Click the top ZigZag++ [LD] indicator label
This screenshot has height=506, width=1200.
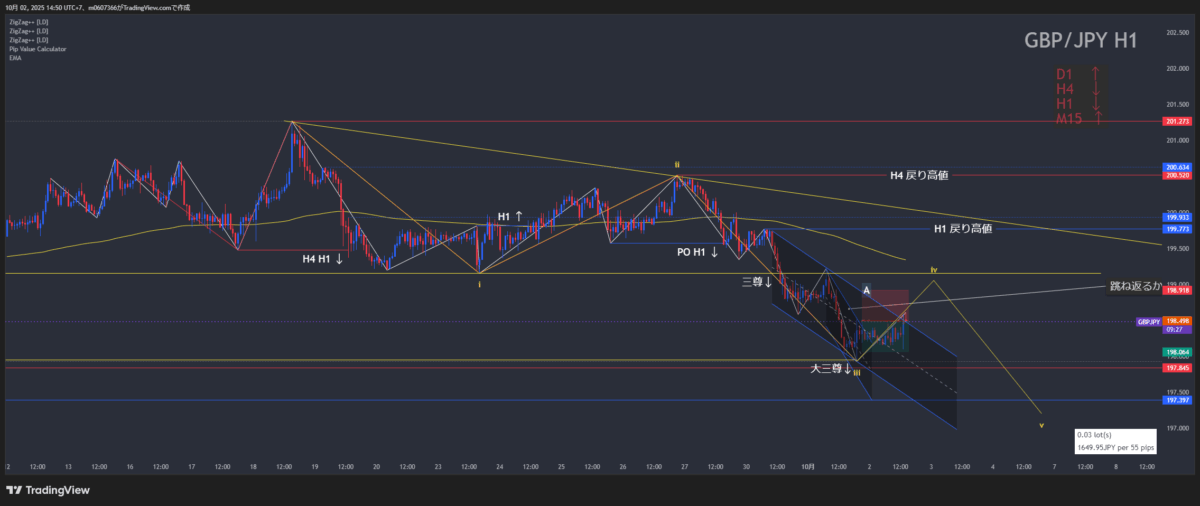[26, 23]
